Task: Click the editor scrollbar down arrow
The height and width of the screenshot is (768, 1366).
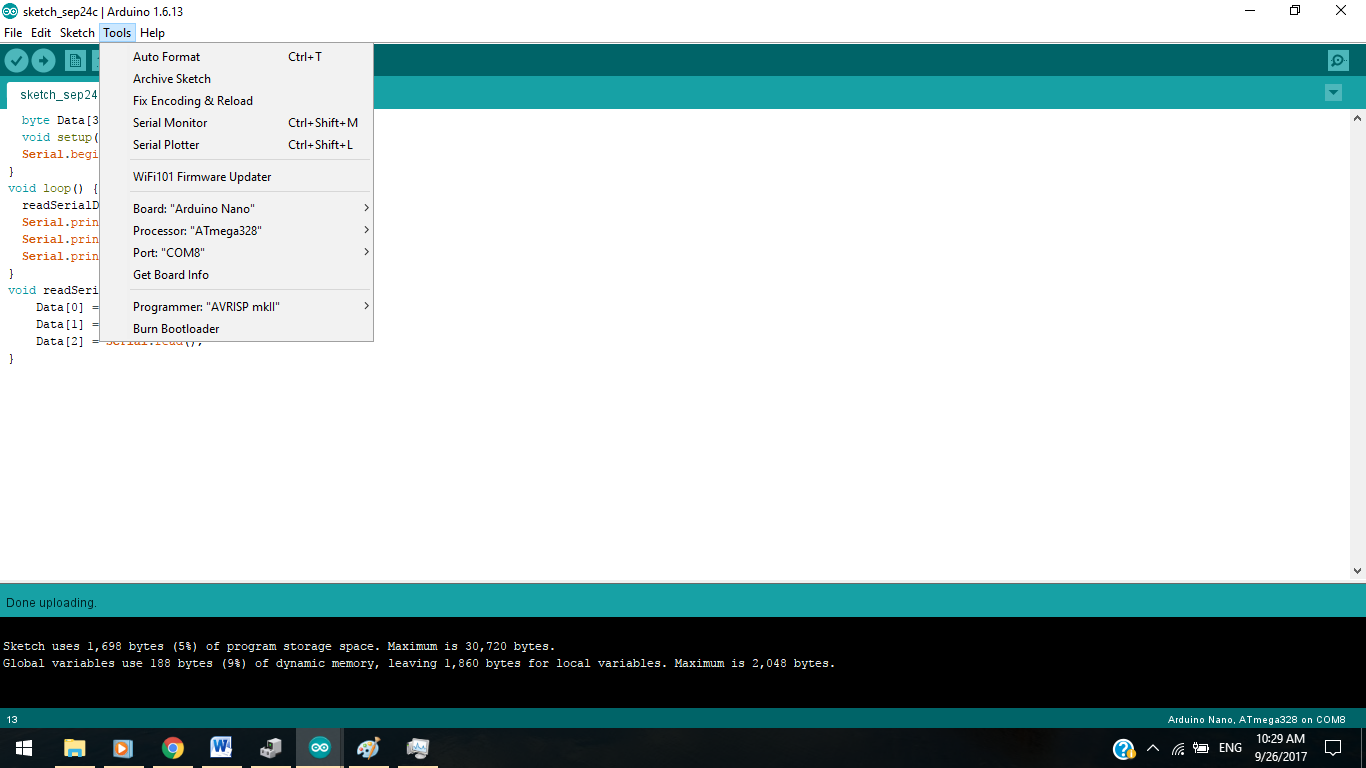Action: 1357,571
